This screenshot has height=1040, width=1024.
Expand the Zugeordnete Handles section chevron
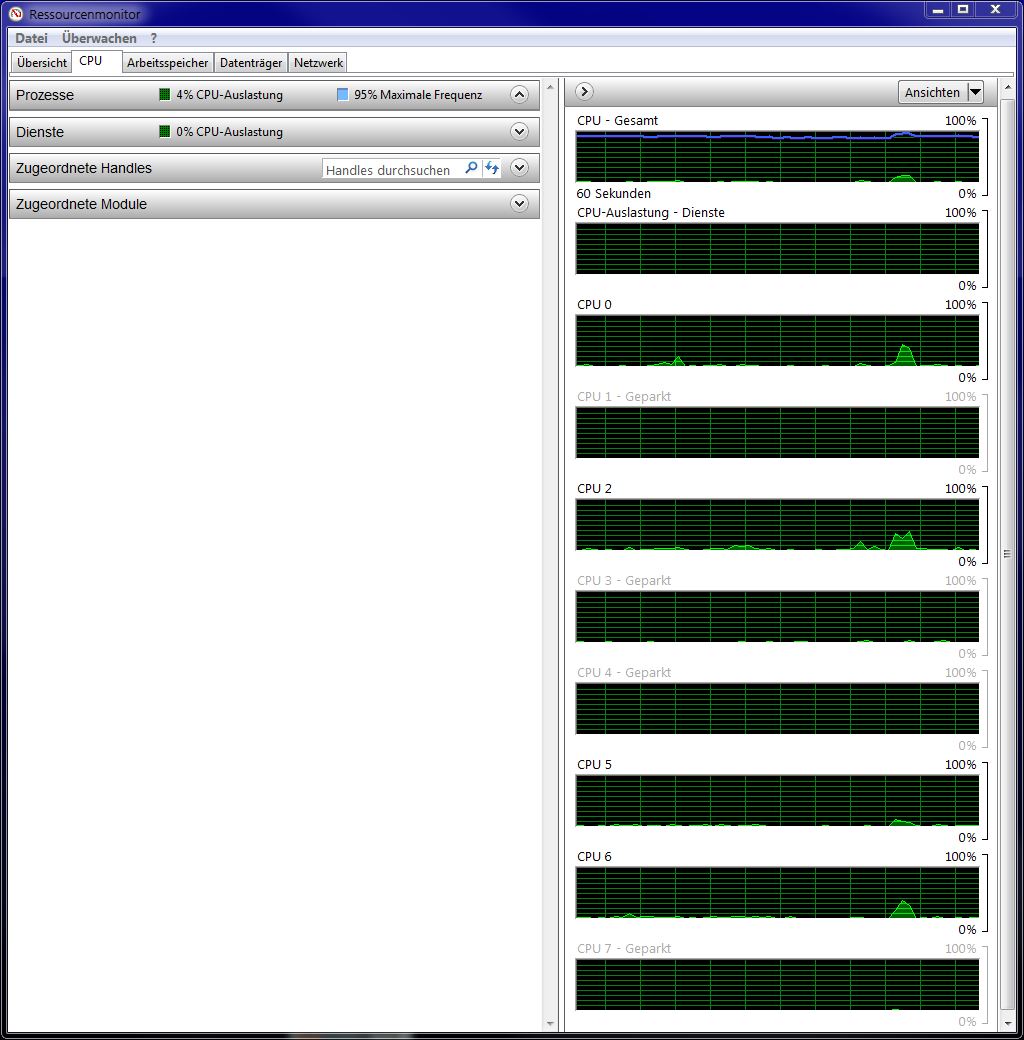coord(519,168)
